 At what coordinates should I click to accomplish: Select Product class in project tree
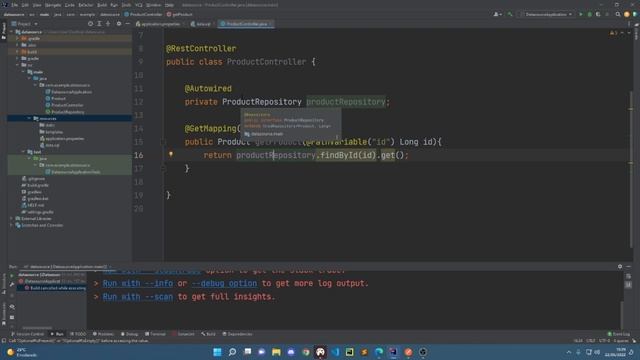[56, 98]
